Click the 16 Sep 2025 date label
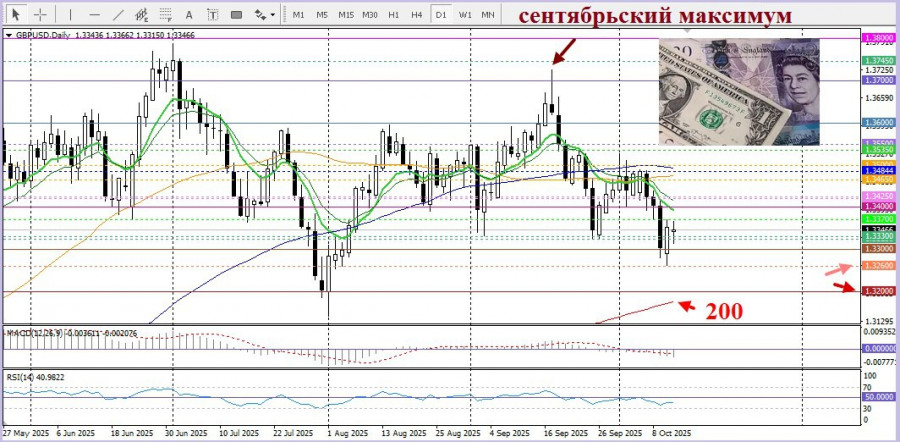 (x=565, y=433)
